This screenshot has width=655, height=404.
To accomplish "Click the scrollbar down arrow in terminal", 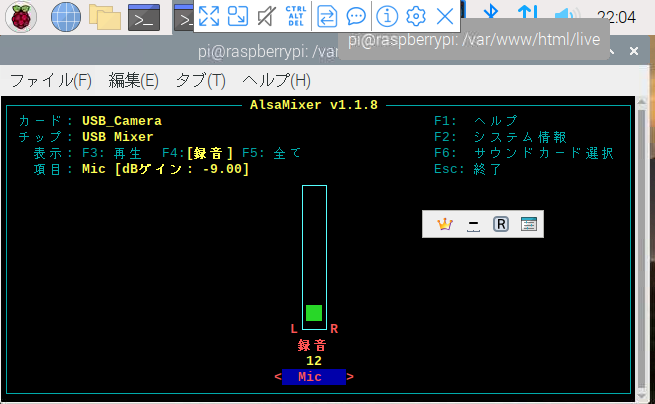I will point(642,395).
